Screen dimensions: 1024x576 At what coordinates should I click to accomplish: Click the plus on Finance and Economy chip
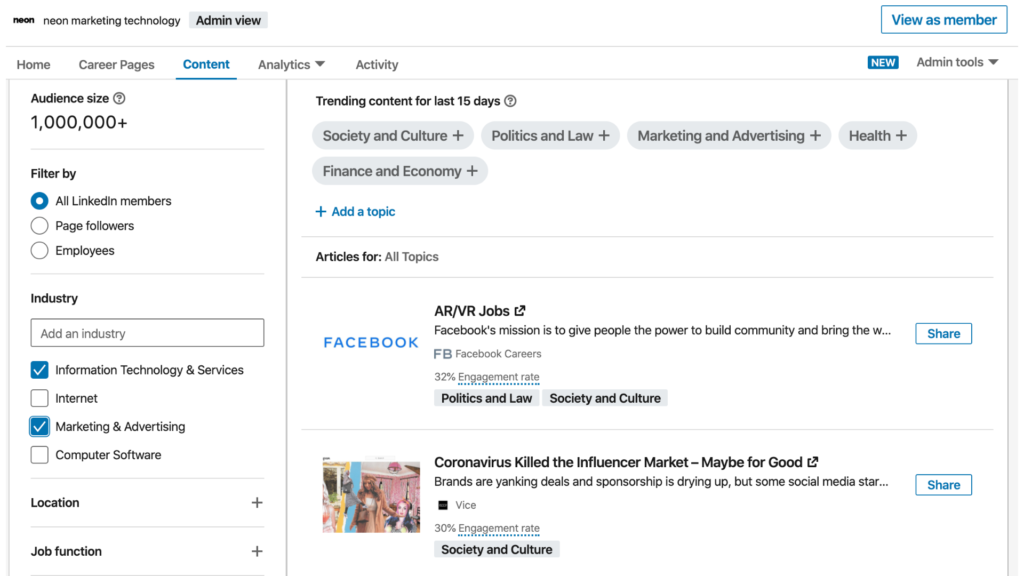click(472, 171)
